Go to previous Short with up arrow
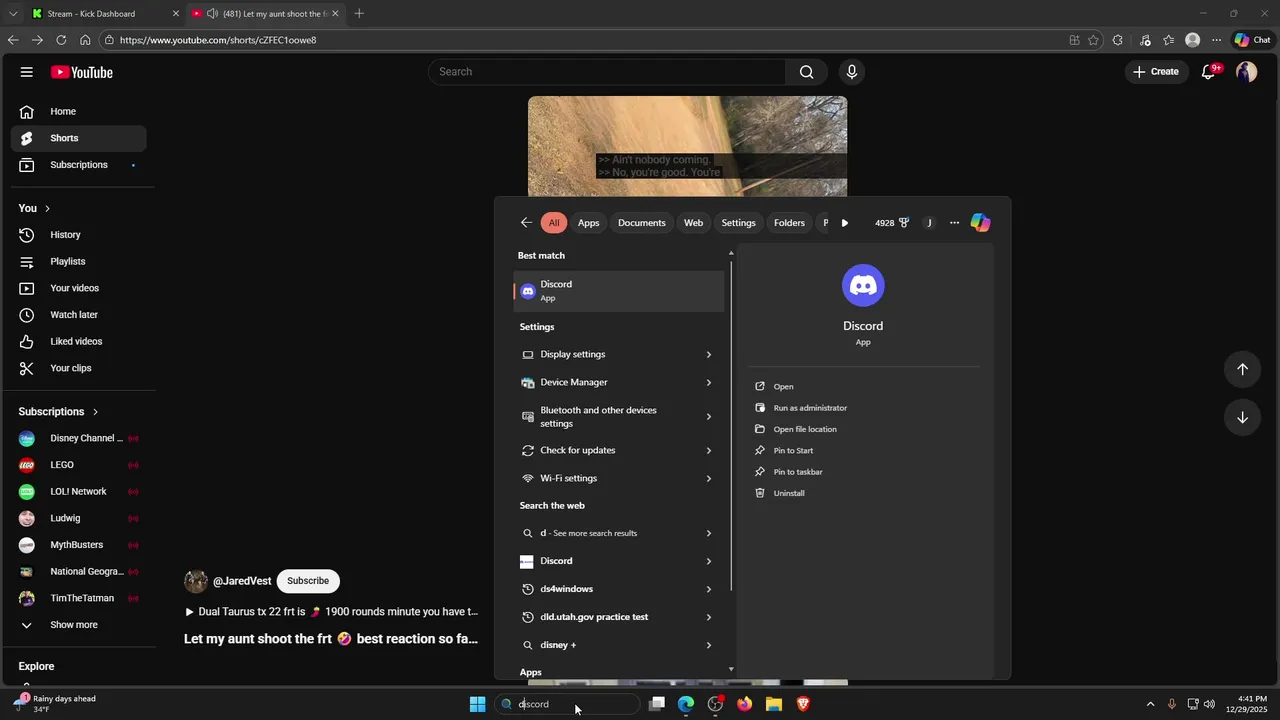1280x720 pixels. point(1242,369)
